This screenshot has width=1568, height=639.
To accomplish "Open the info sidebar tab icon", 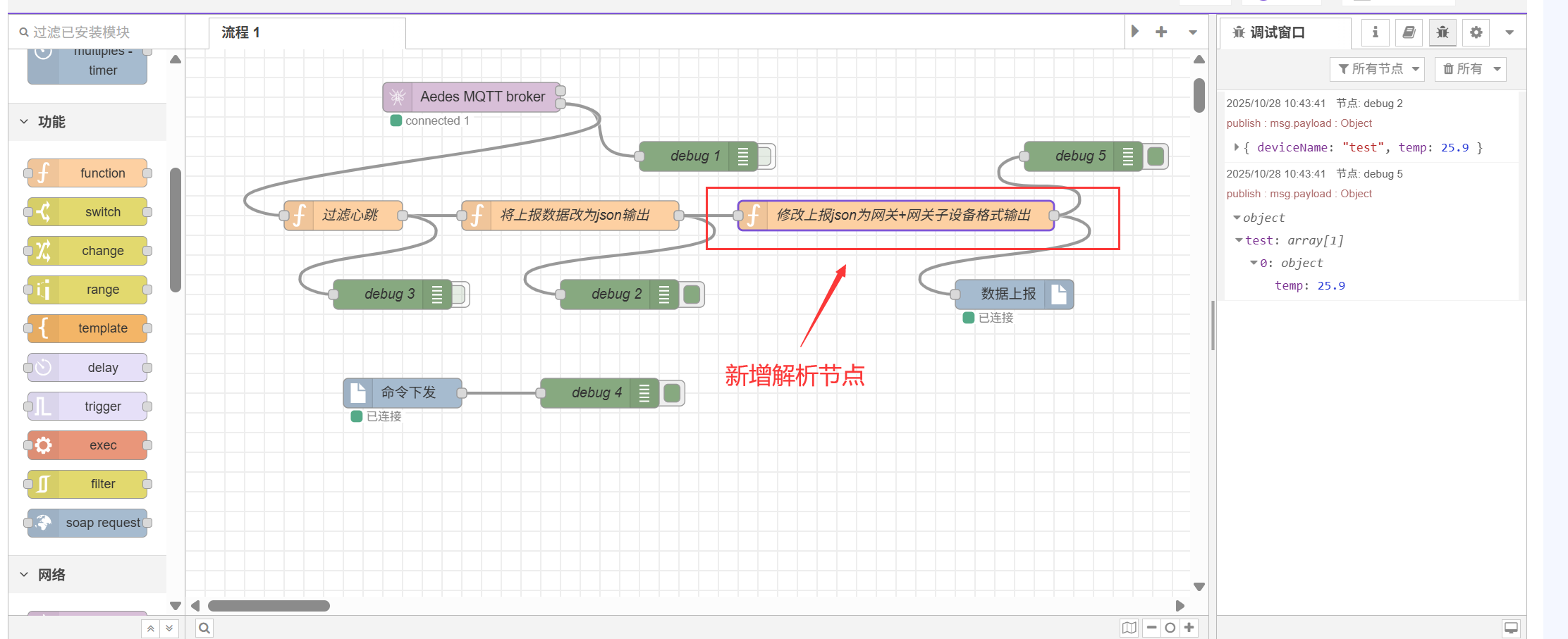I will [1375, 32].
